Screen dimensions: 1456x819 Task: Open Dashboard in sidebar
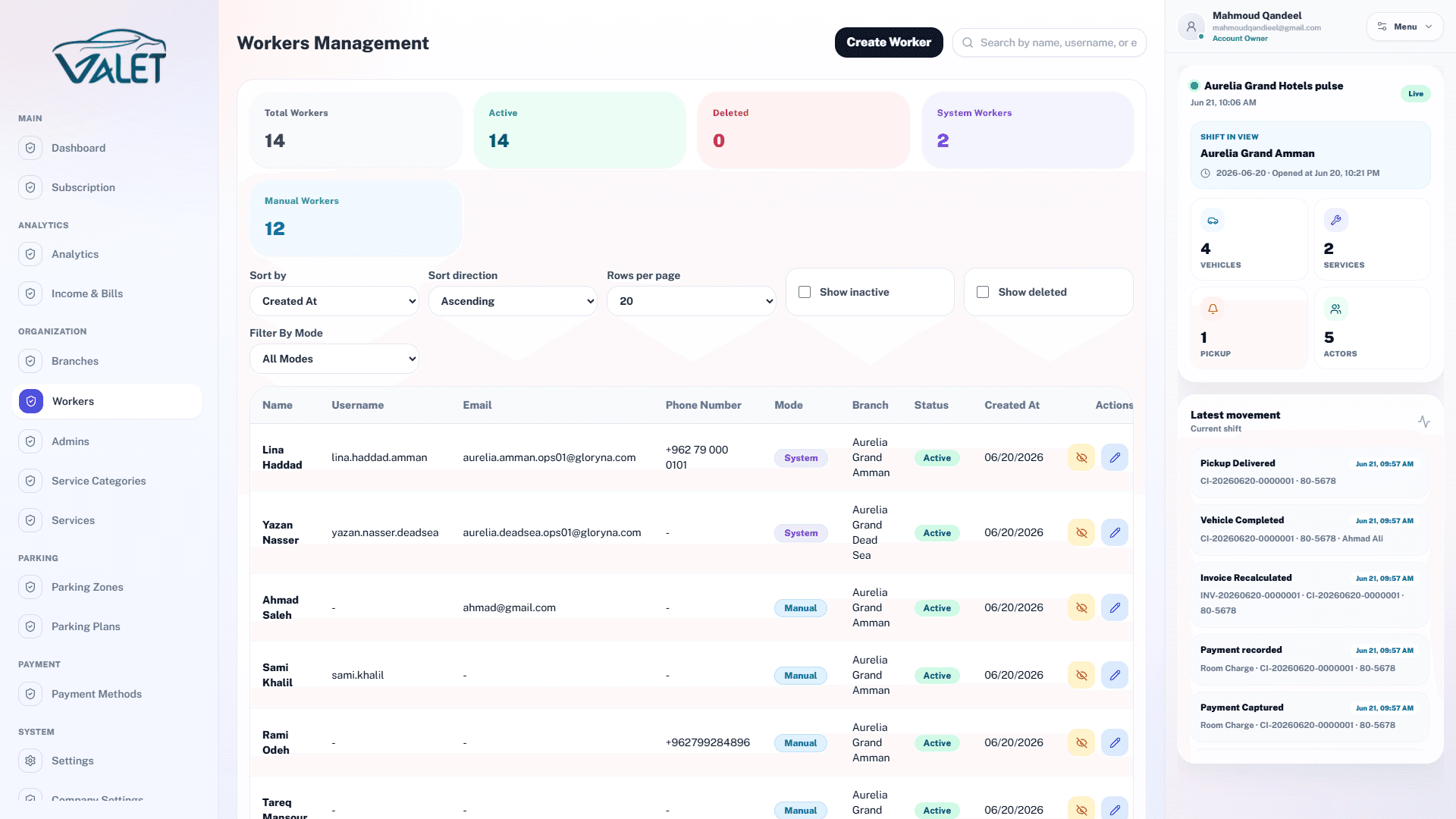[x=108, y=148]
